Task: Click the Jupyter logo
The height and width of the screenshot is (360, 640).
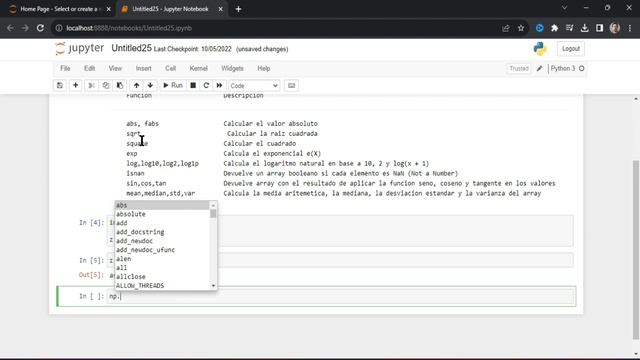Action: coord(80,48)
